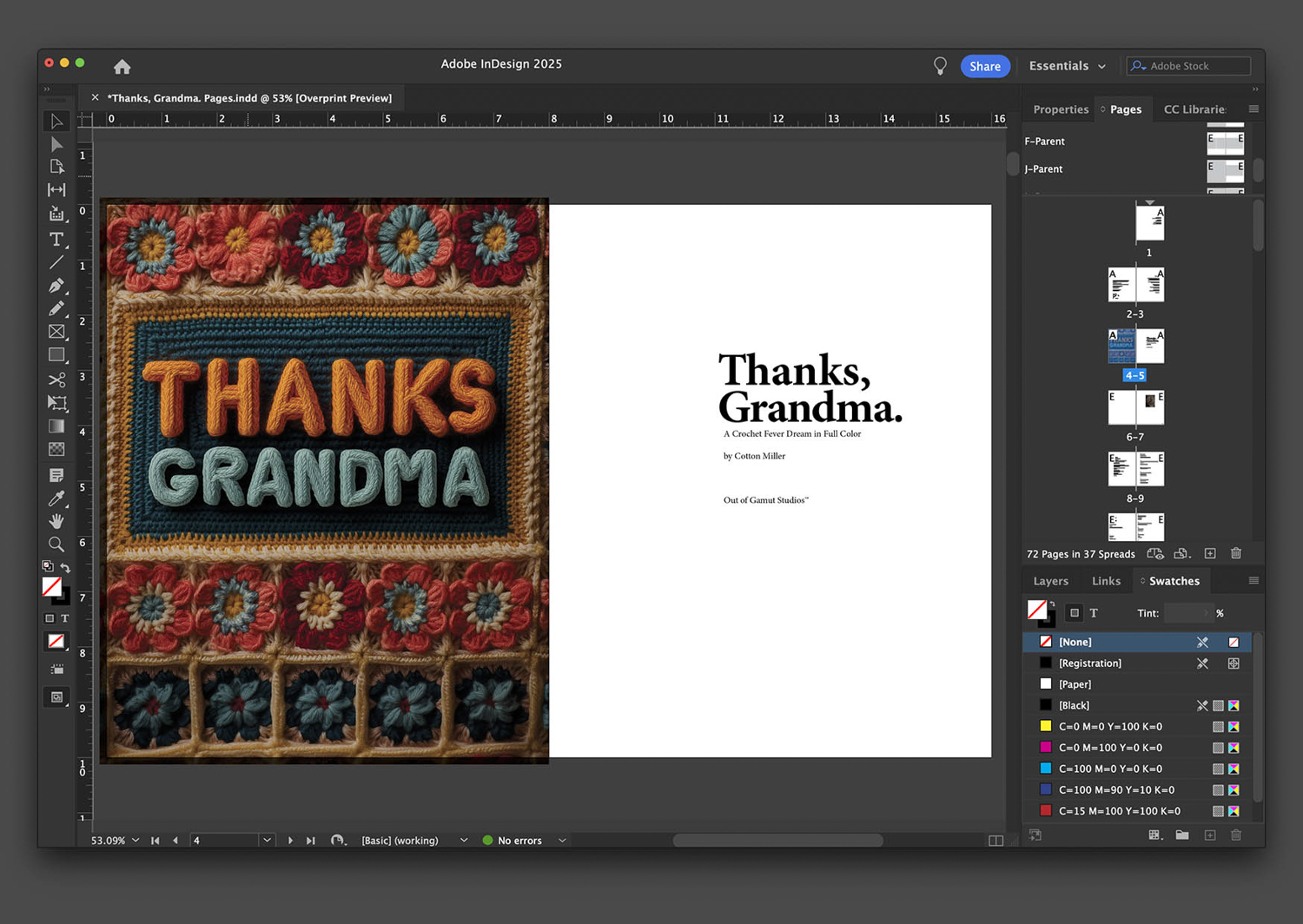Pick the Scissors tool in toolbar
The width and height of the screenshot is (1303, 924).
coord(56,379)
